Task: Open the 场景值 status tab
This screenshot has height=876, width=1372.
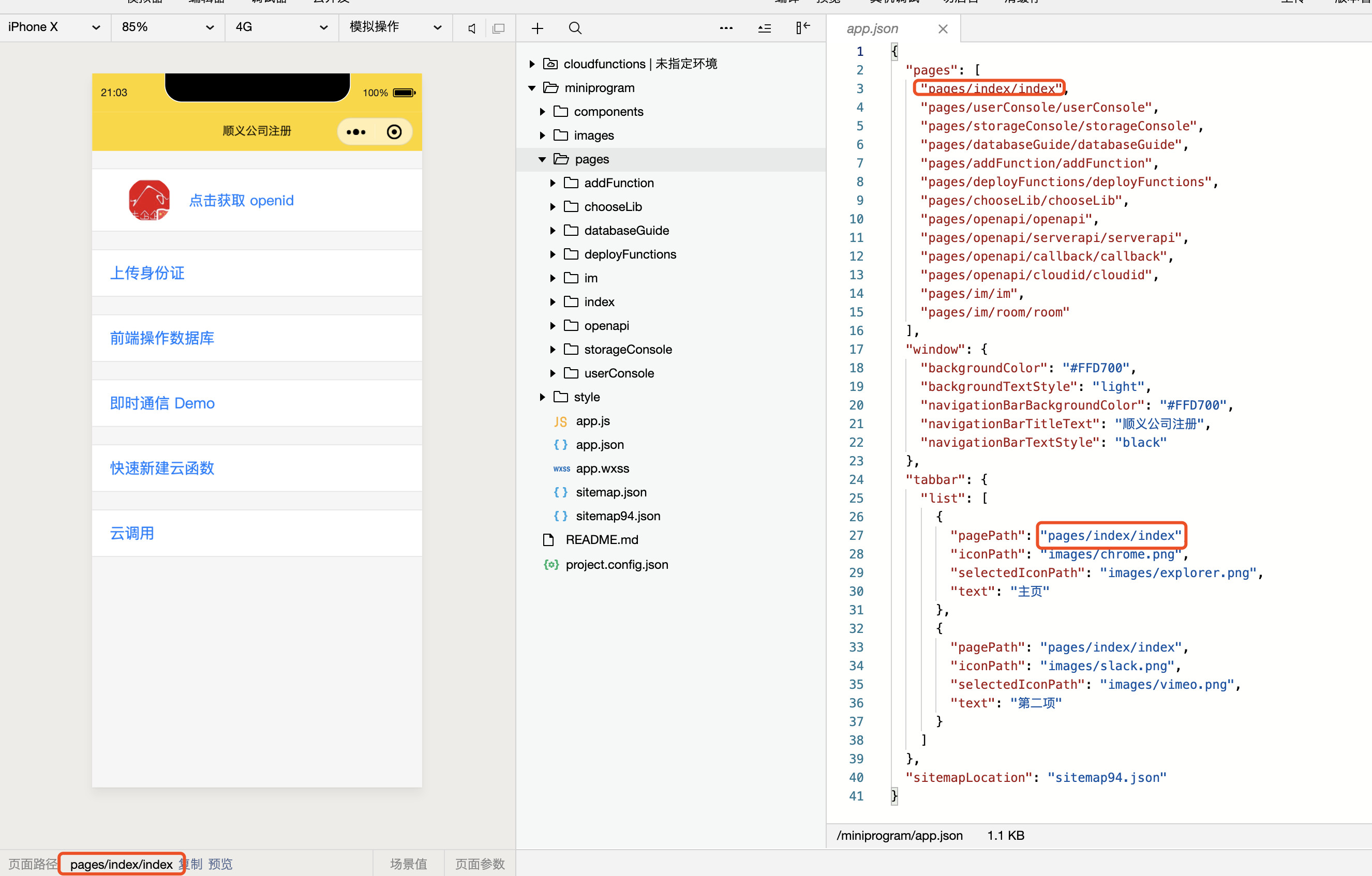Action: pyautogui.click(x=409, y=864)
